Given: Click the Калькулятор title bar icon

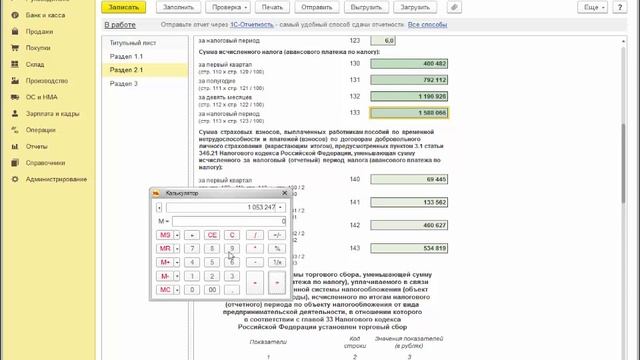Looking at the screenshot, I should 156,193.
